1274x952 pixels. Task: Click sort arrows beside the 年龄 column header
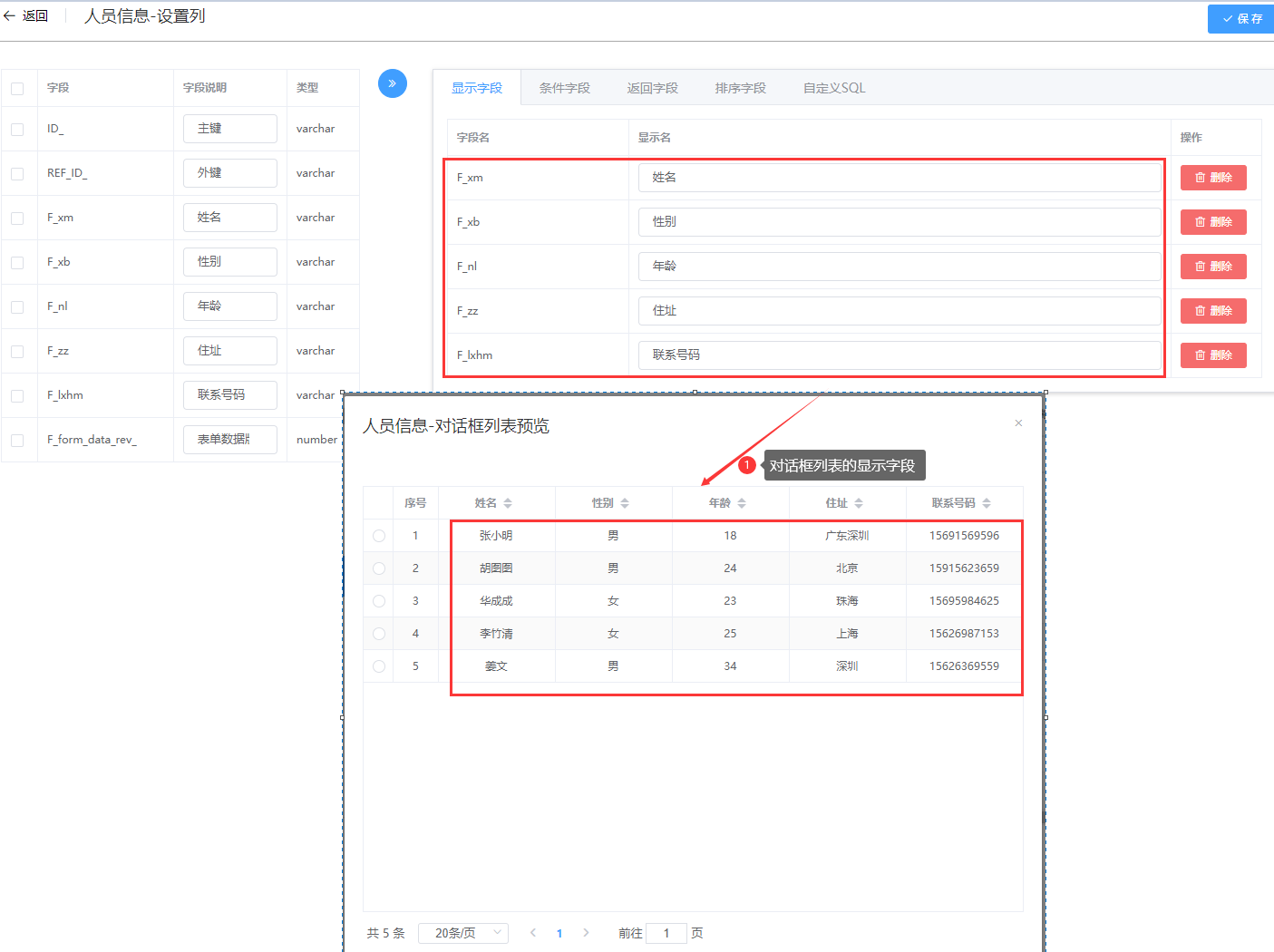(742, 503)
